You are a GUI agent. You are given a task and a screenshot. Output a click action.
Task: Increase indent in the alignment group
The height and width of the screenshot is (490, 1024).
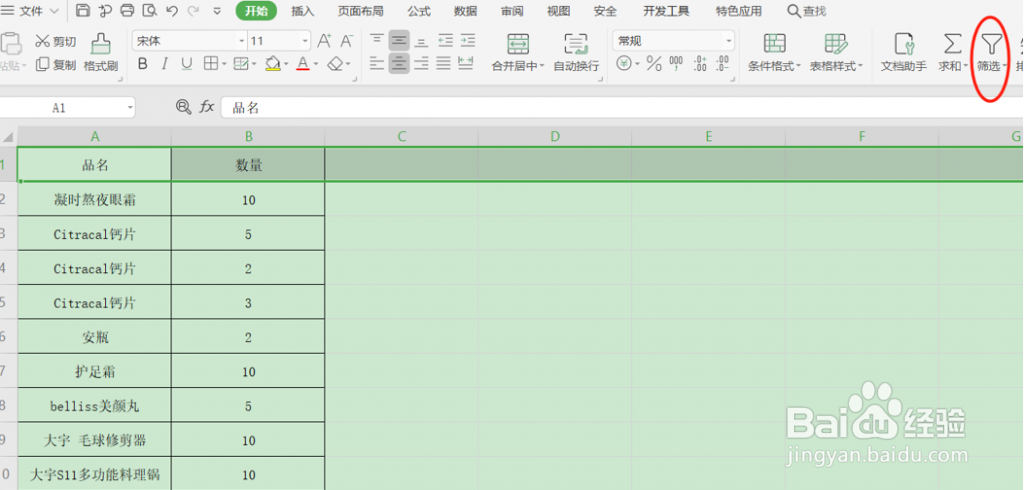[468, 41]
